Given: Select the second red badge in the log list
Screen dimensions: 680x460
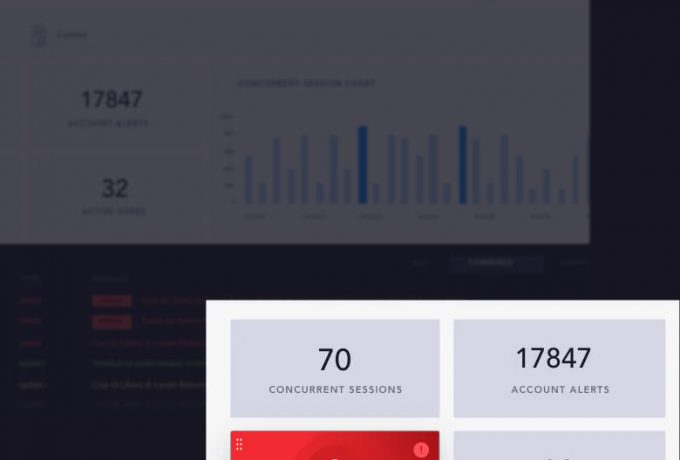Looking at the screenshot, I should click(x=111, y=322).
